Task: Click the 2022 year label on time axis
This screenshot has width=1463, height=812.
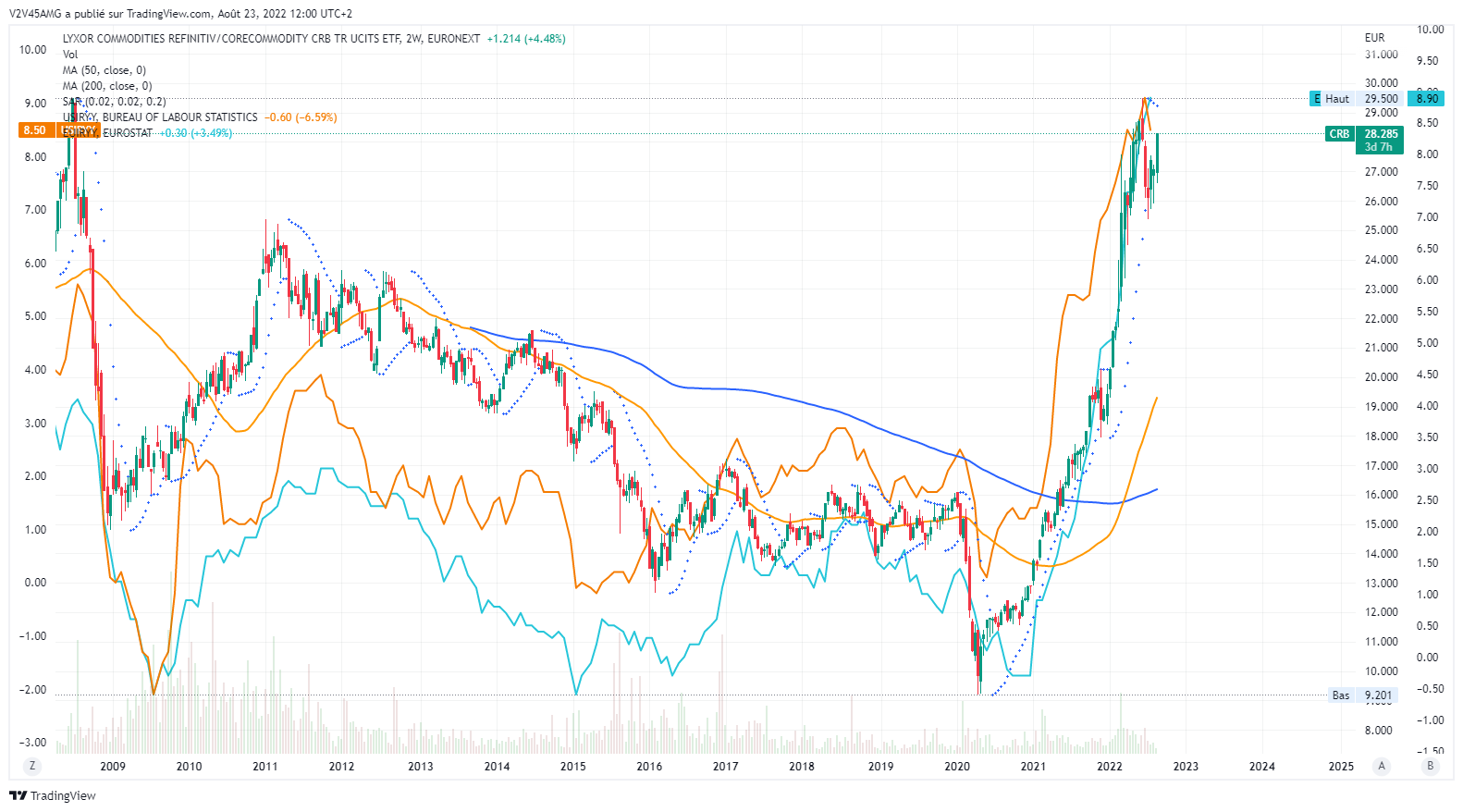Action: [1110, 766]
